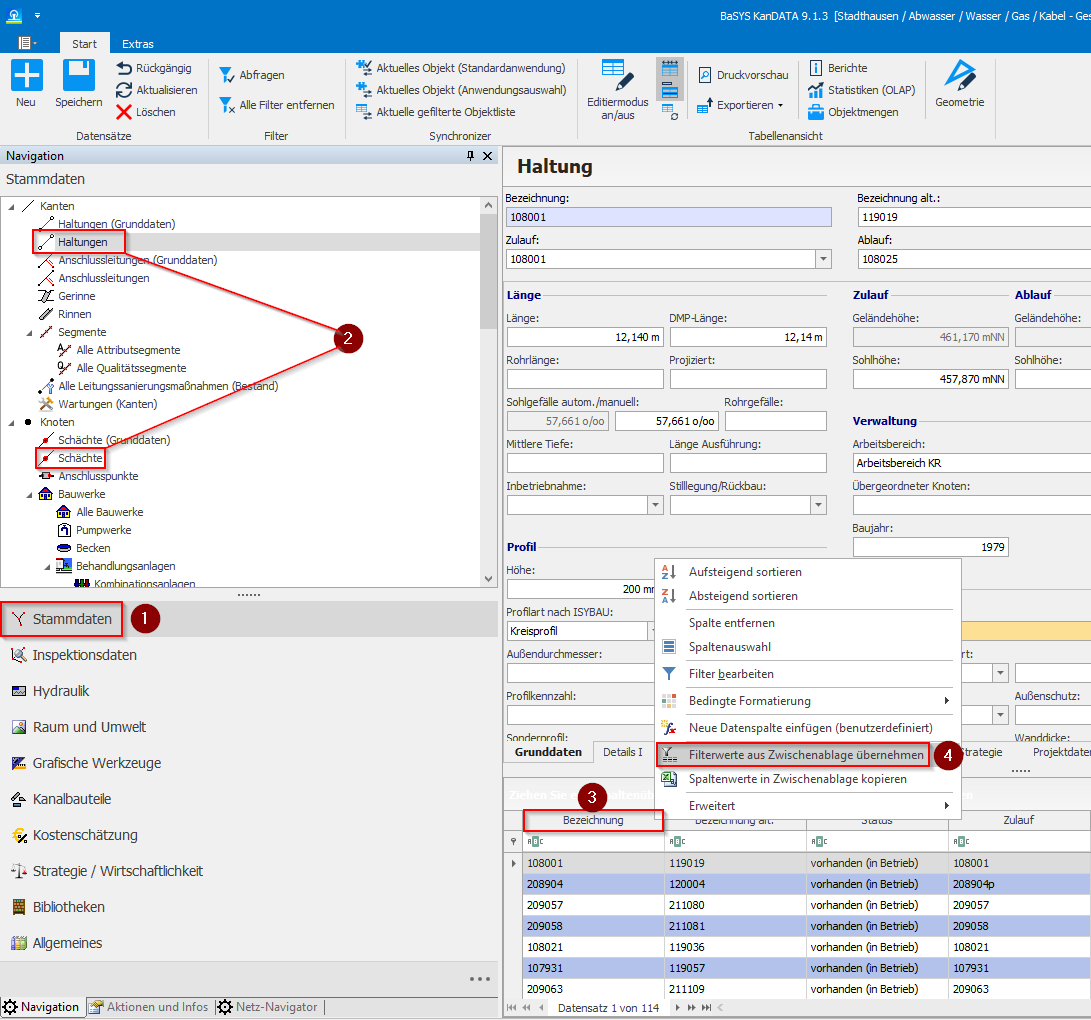
Task: Click the Speichern save icon
Action: coord(78,77)
